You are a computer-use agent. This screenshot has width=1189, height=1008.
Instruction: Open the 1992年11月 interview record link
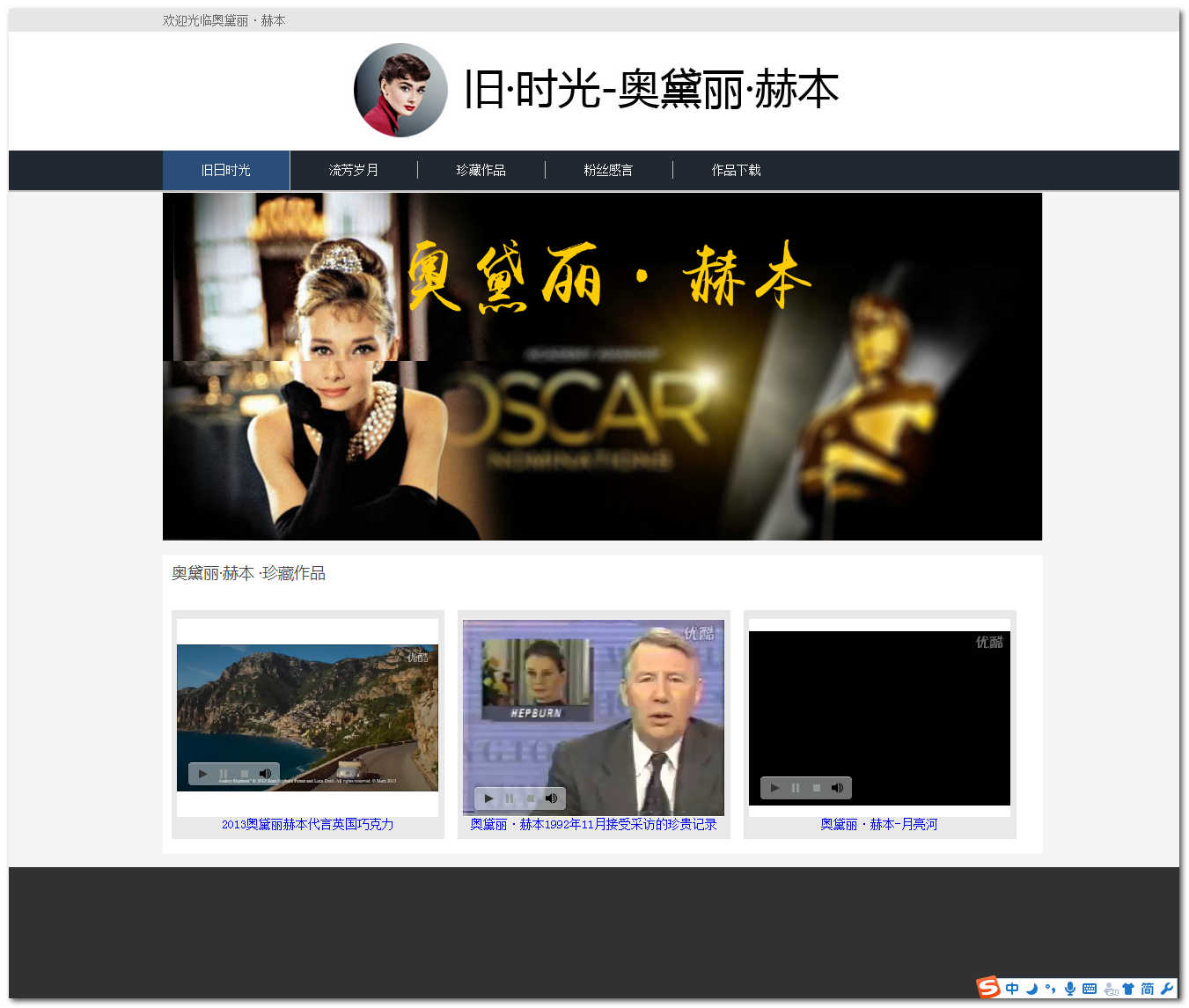pos(593,825)
